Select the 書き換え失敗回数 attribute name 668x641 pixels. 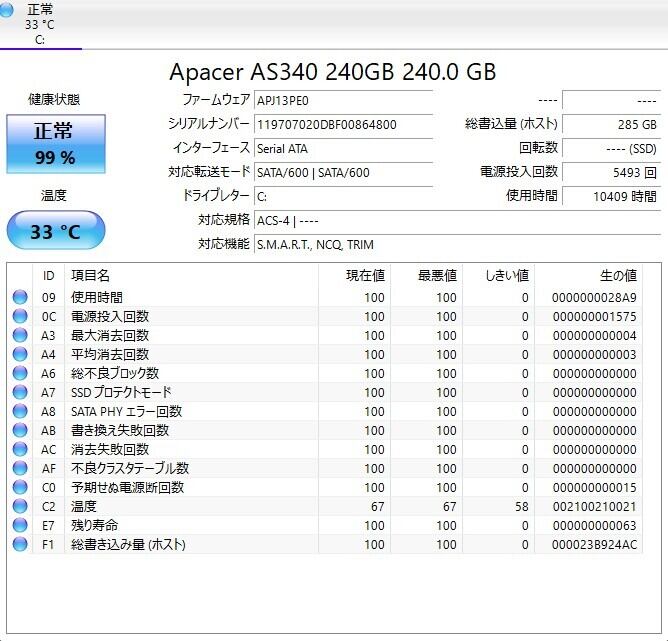click(x=120, y=430)
